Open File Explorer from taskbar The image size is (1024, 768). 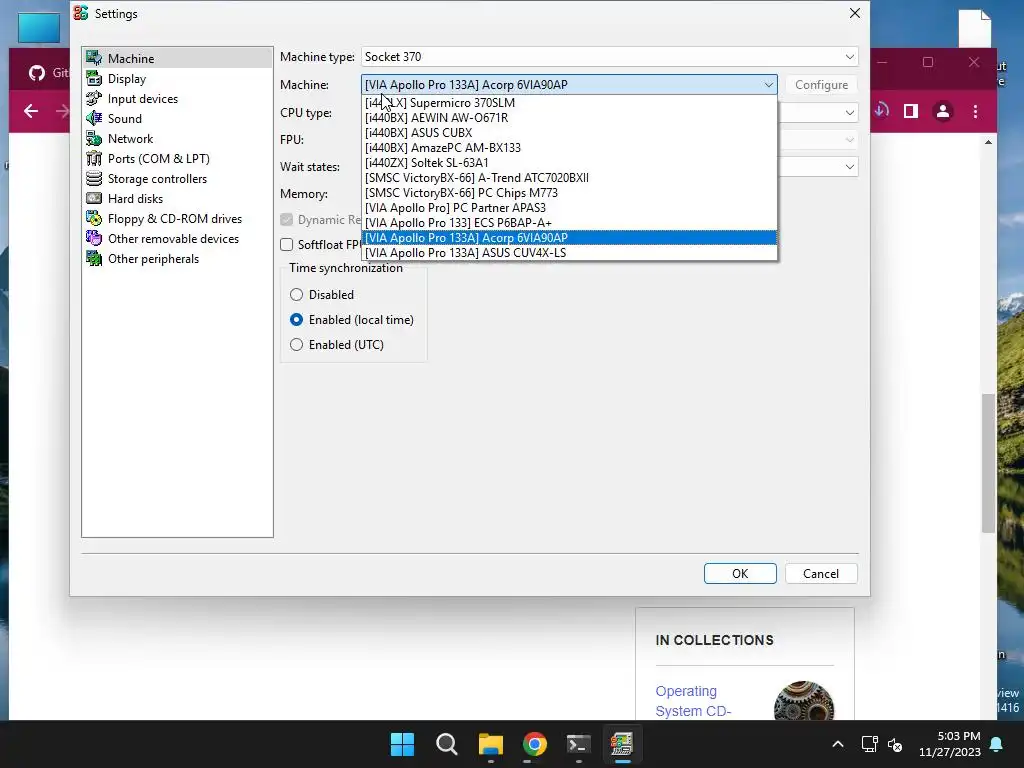coord(490,744)
